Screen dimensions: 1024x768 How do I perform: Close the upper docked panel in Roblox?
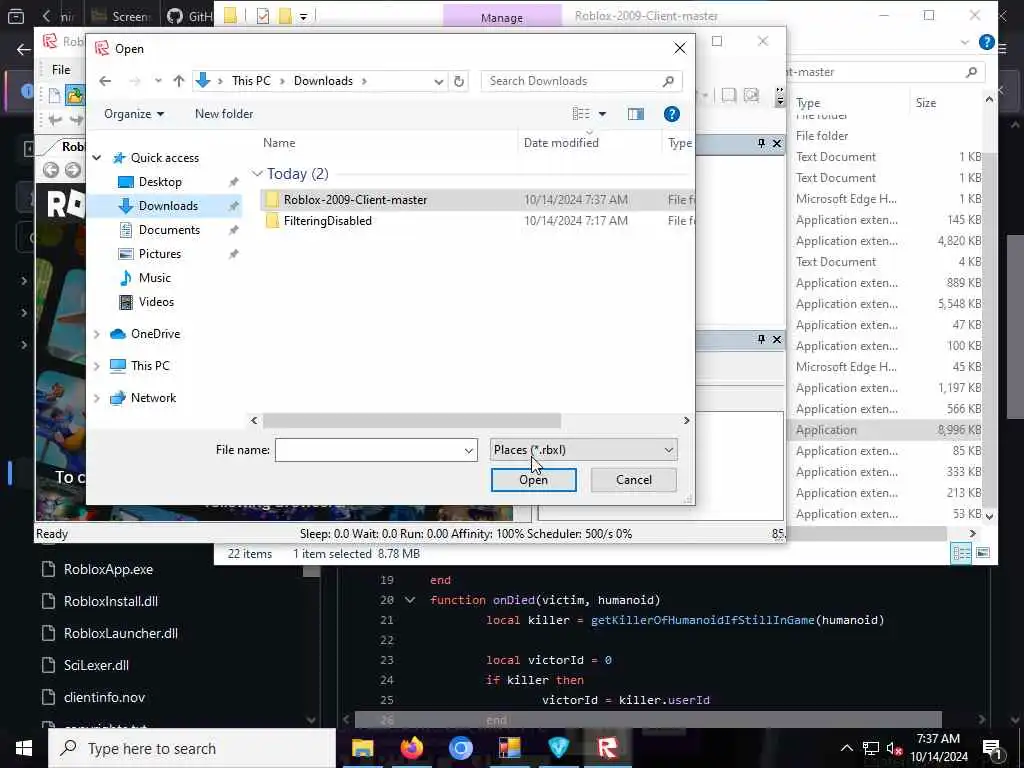pos(776,143)
